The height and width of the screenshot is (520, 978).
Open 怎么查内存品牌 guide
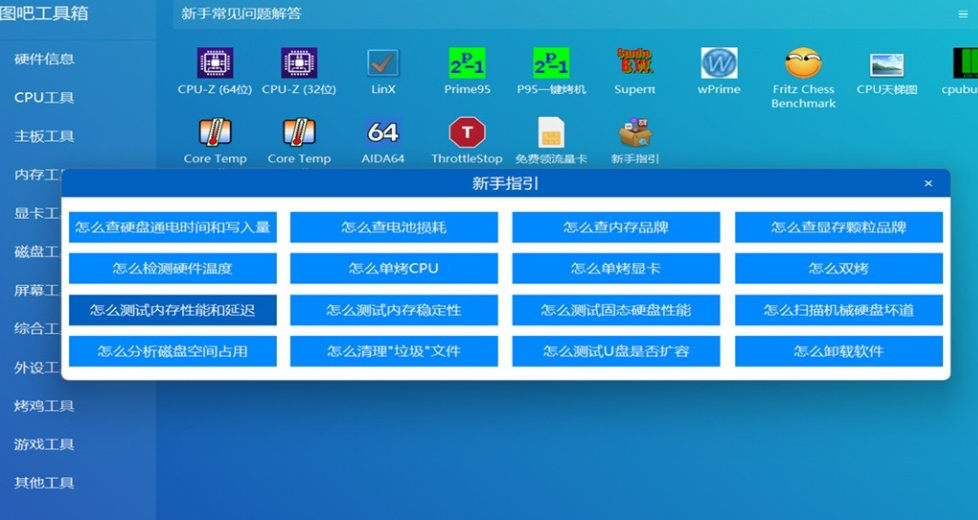pos(616,227)
